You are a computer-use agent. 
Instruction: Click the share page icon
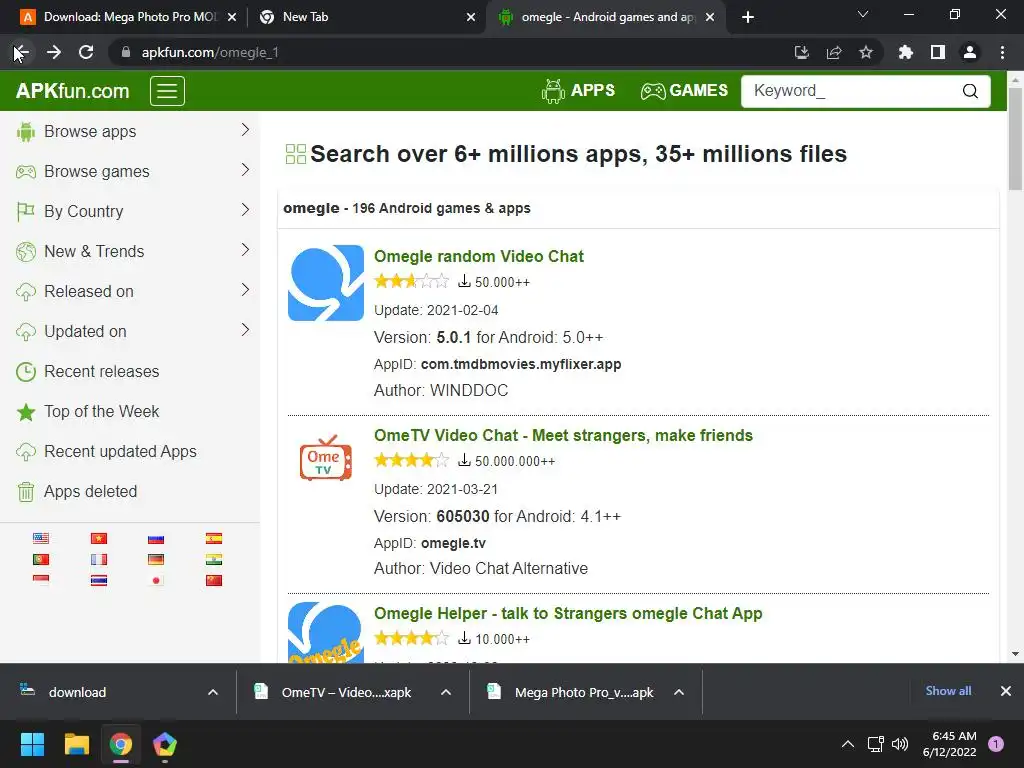point(834,52)
